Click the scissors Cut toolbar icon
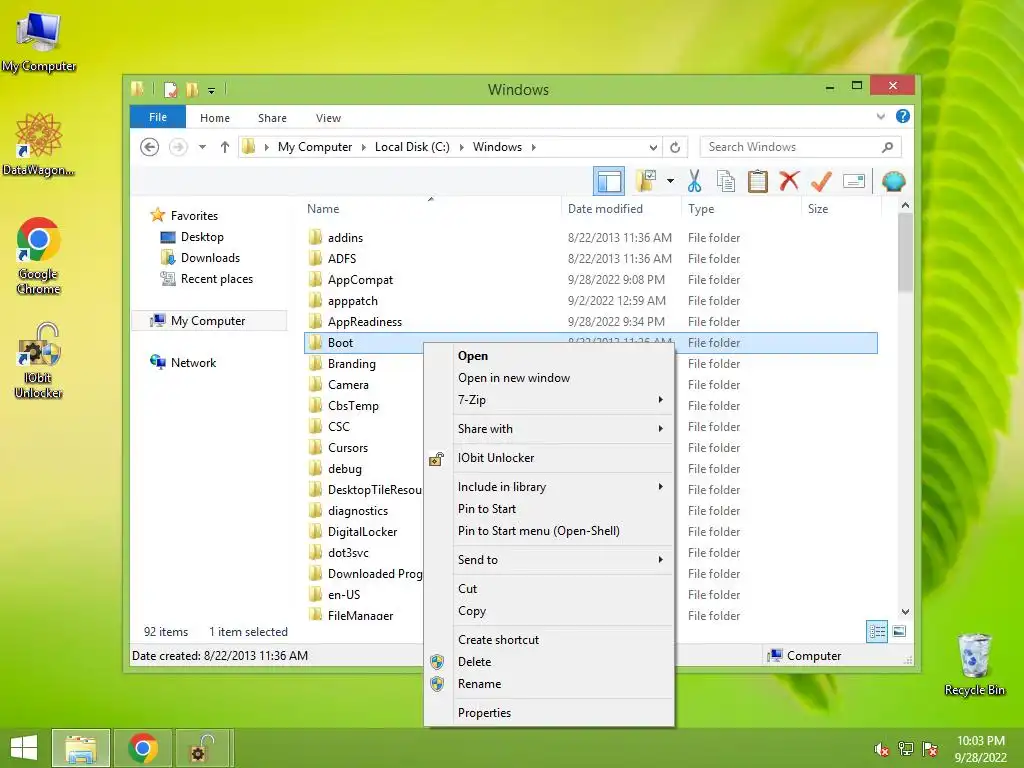The width and height of the screenshot is (1024, 768). pyautogui.click(x=694, y=181)
